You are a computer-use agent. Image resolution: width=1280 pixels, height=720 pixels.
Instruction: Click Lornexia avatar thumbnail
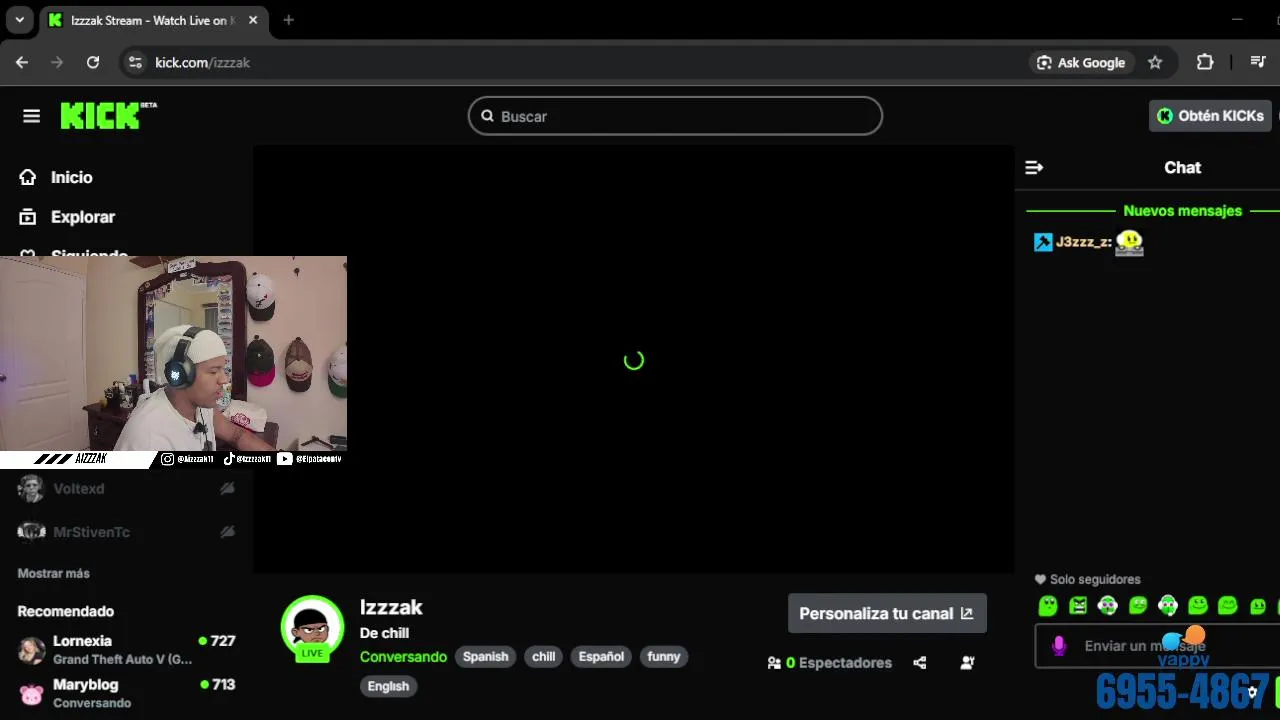[x=31, y=650]
